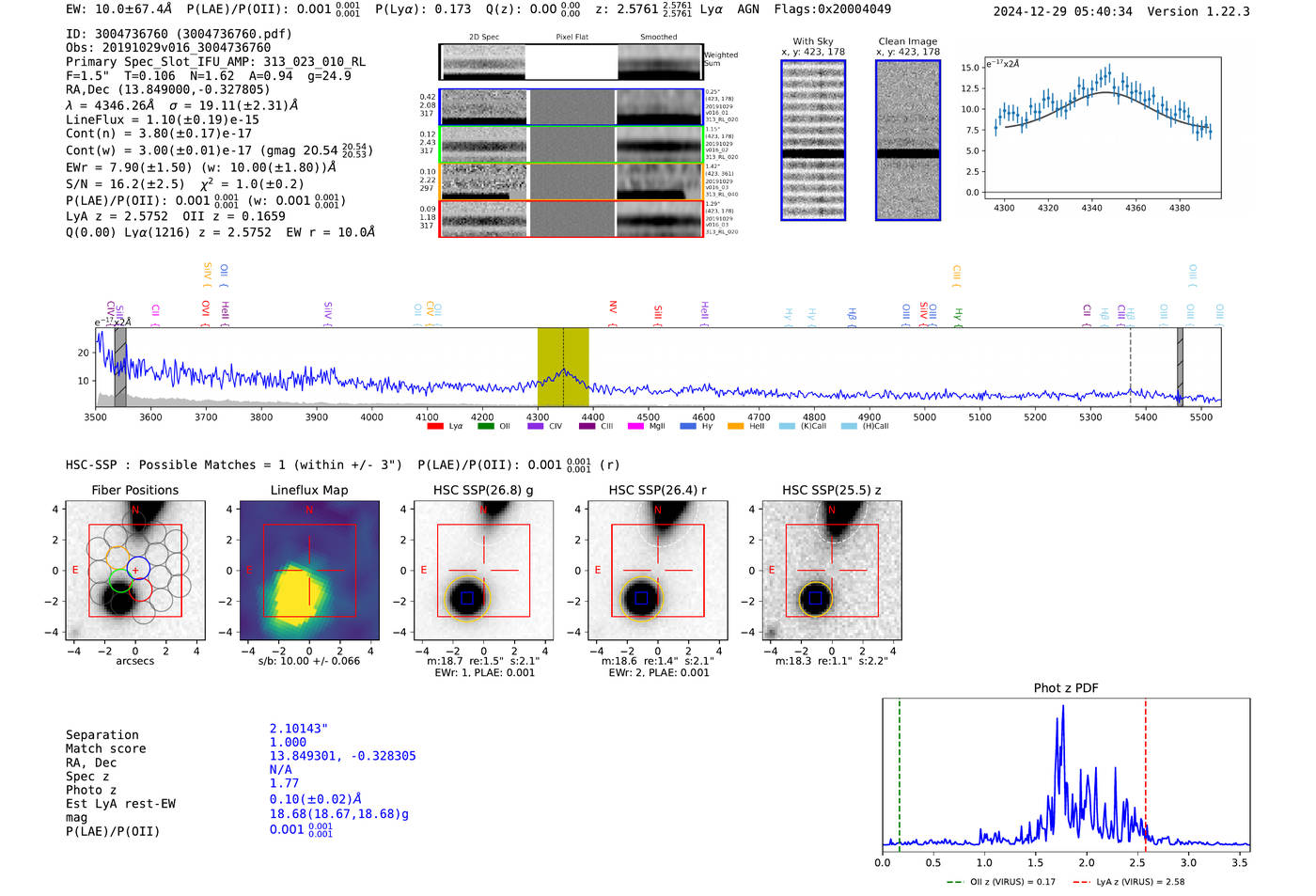Select the Weighted Sum 2D spectrum row
Screen dimensions: 1316x896
click(571, 62)
